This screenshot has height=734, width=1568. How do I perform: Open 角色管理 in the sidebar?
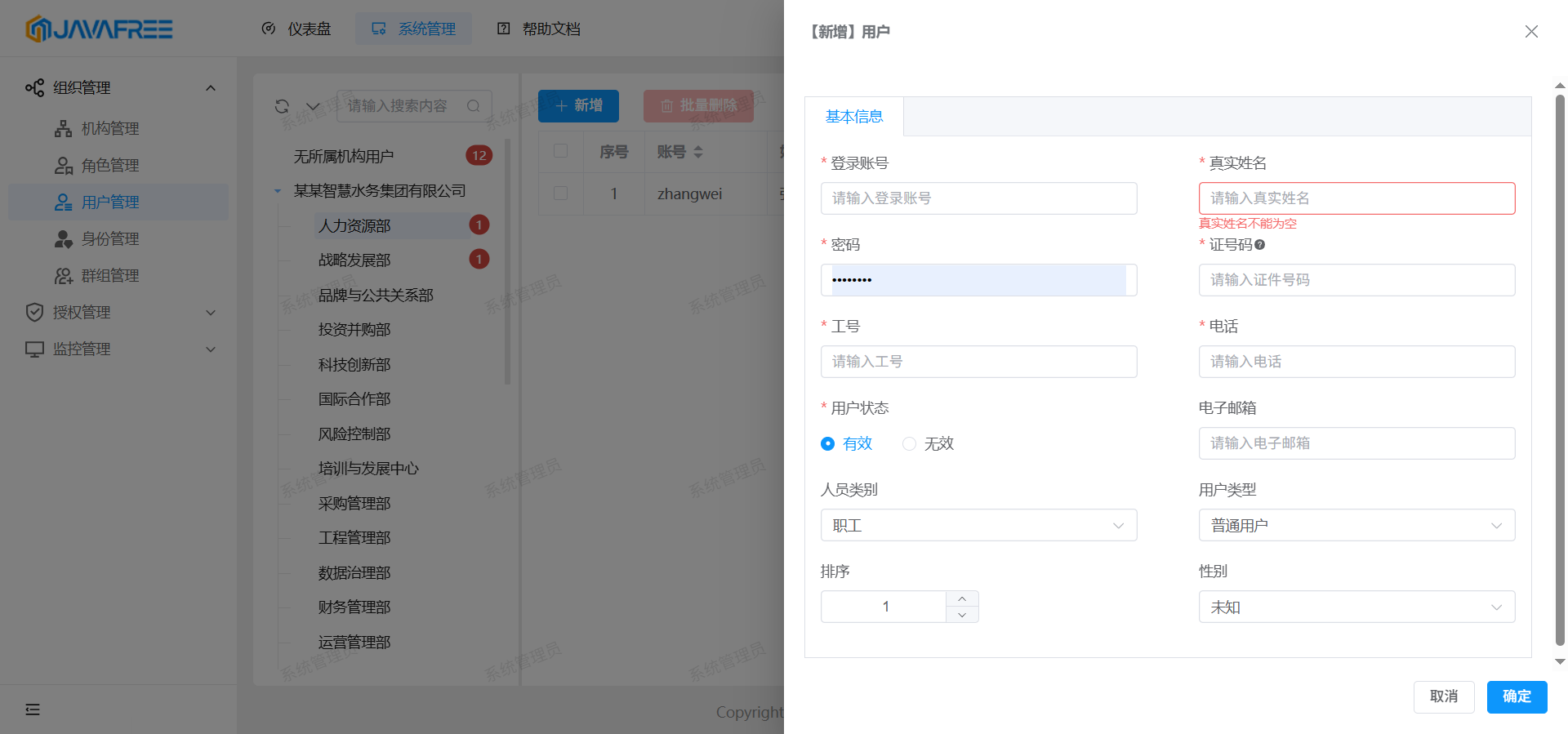(x=109, y=165)
